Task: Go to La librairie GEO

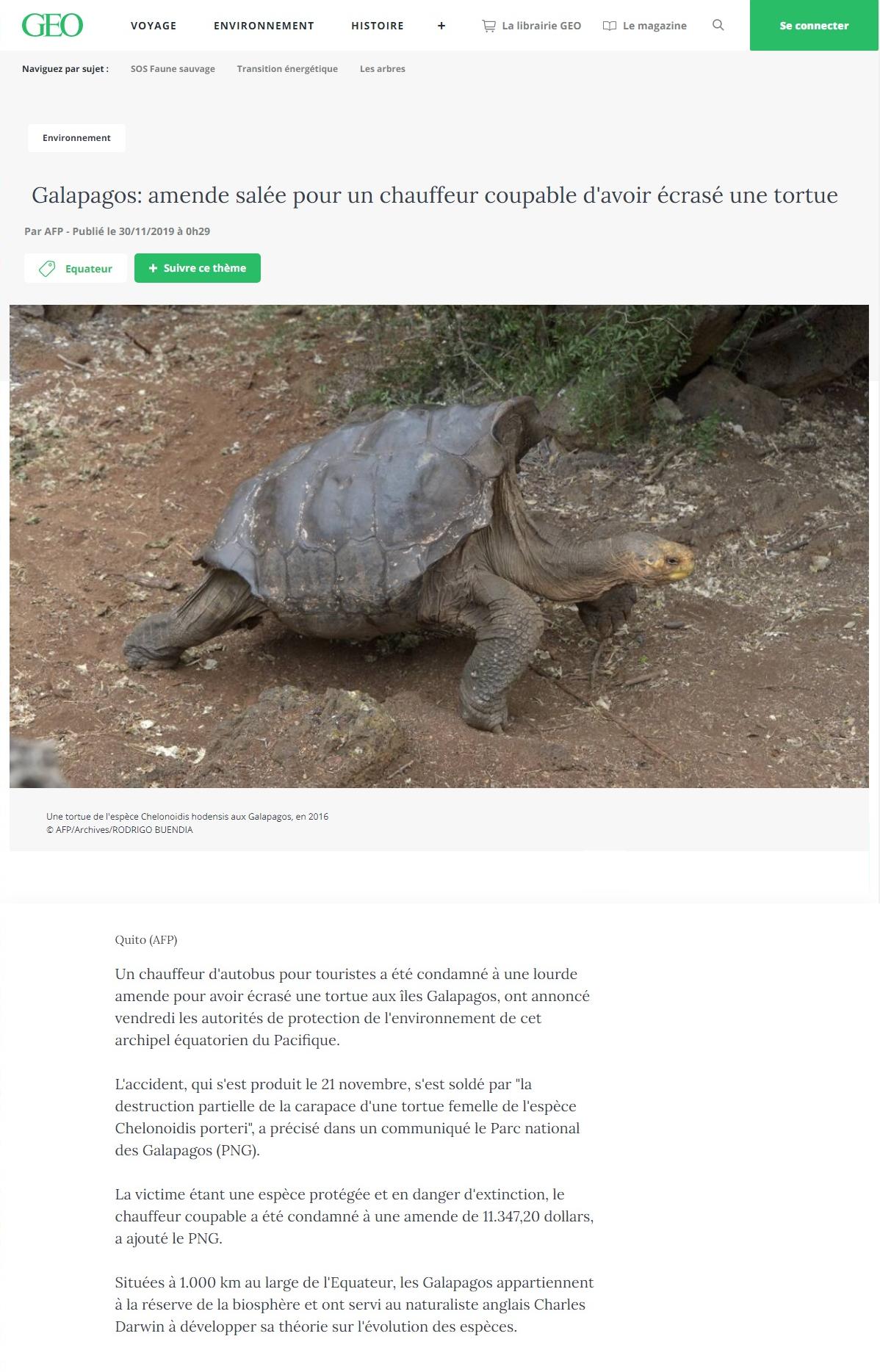Action: click(x=541, y=26)
